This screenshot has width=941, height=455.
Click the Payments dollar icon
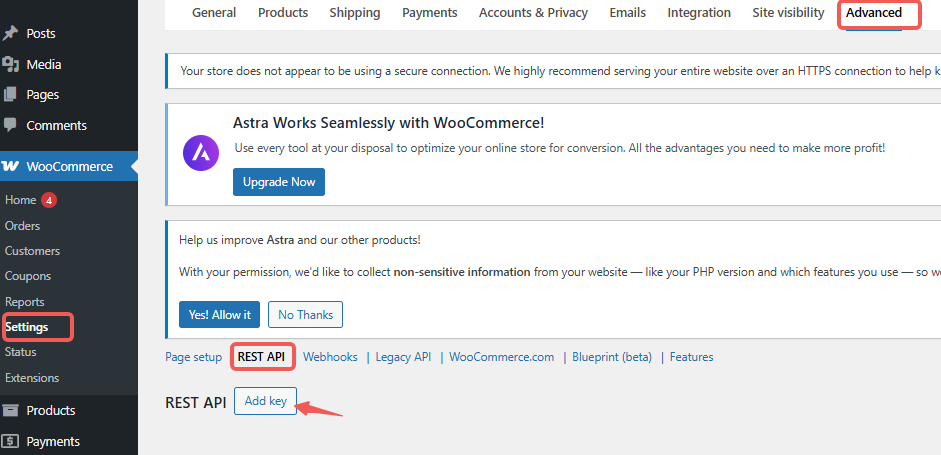(x=11, y=441)
